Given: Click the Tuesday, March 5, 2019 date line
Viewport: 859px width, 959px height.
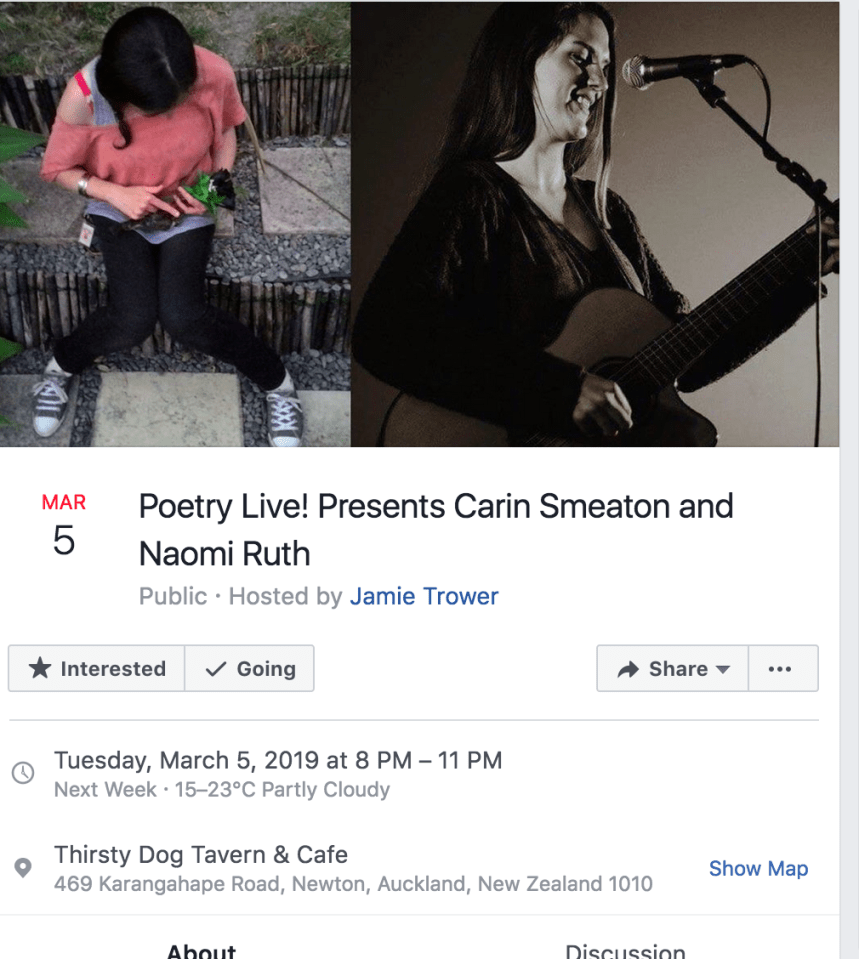Looking at the screenshot, I should pos(278,760).
